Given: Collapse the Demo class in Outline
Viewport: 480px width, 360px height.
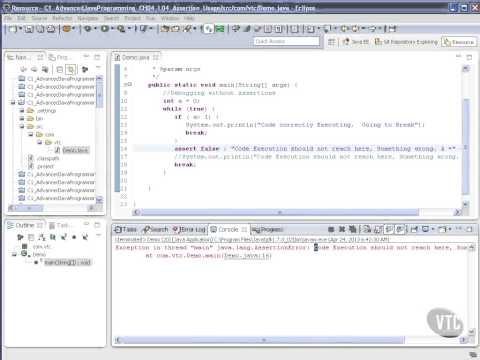Looking at the screenshot, I should (x=14, y=254).
